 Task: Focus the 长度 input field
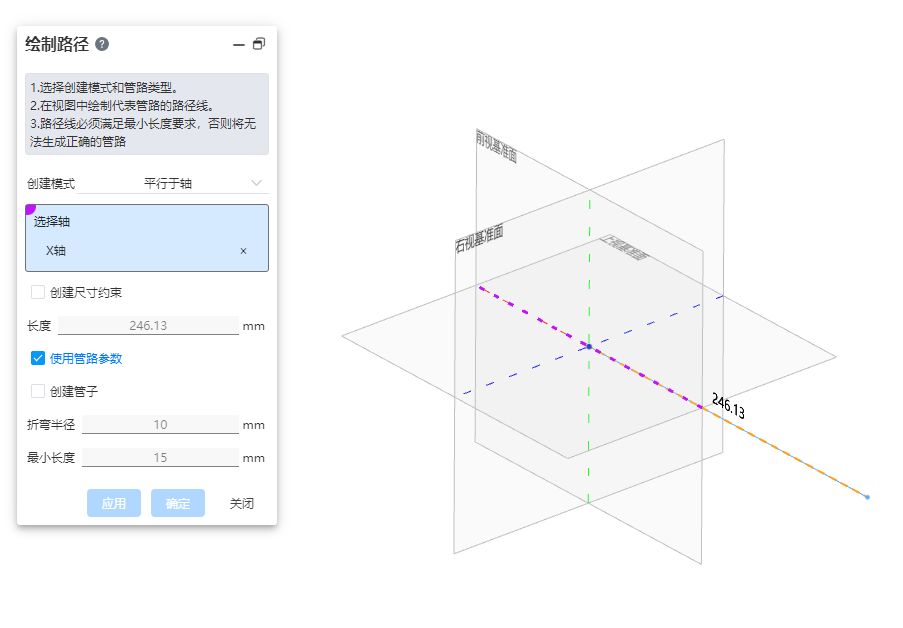[148, 325]
